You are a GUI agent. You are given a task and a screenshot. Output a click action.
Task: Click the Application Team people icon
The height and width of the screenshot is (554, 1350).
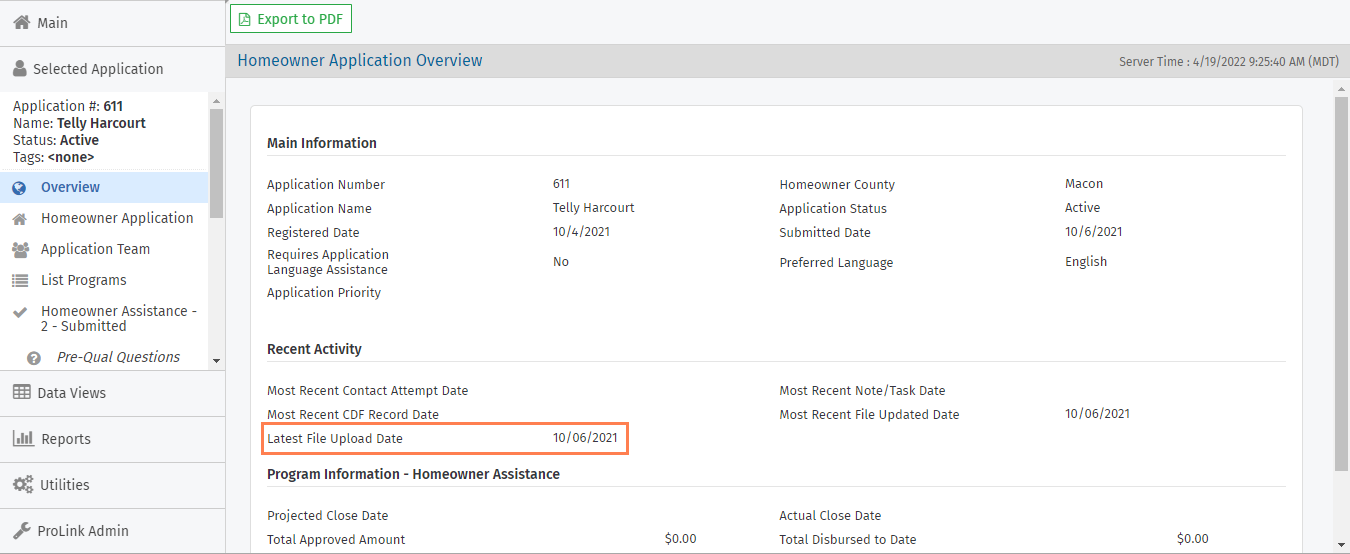click(x=20, y=249)
